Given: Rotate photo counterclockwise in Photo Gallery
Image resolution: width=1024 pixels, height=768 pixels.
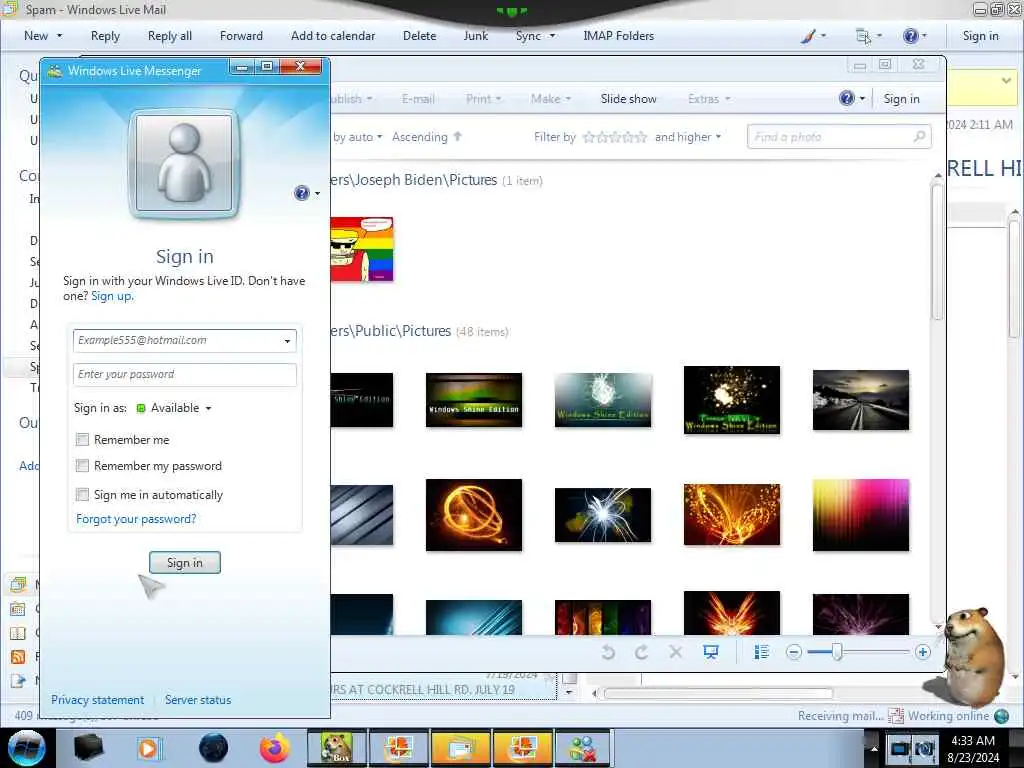Looking at the screenshot, I should click(x=608, y=652).
